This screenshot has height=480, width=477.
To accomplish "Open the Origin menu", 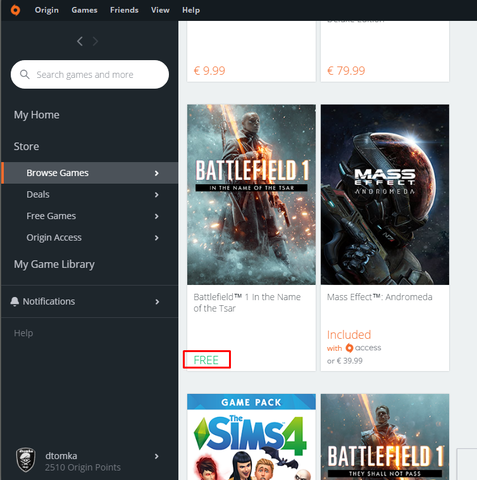I will (x=47, y=10).
